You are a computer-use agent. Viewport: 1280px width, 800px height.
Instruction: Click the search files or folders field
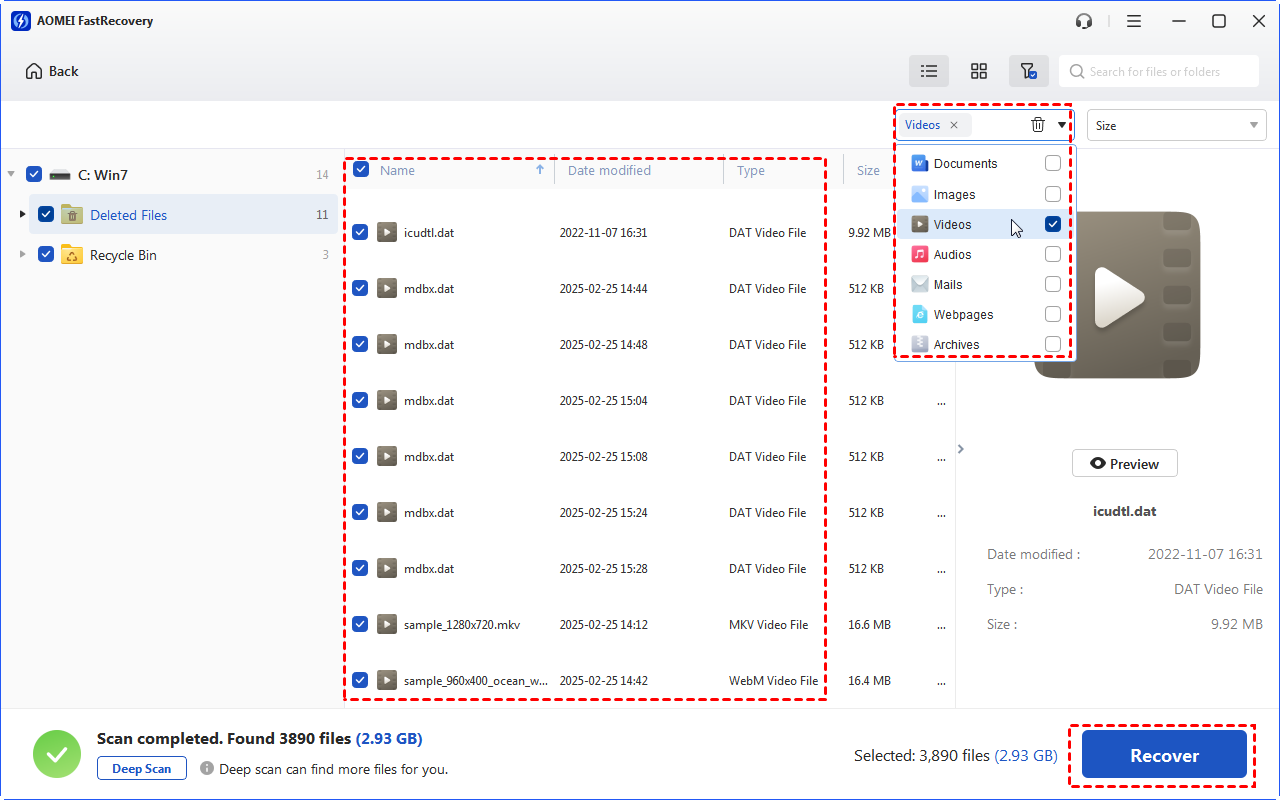1159,71
